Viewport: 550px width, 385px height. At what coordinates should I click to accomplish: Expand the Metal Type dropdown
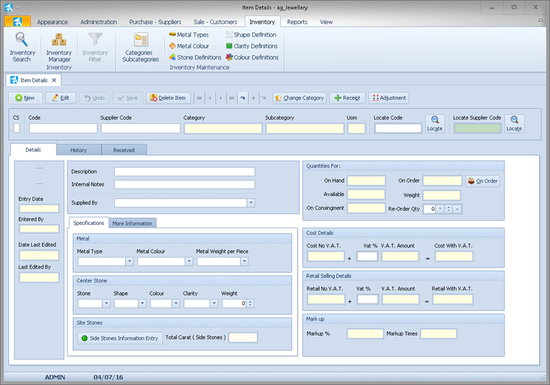129,261
